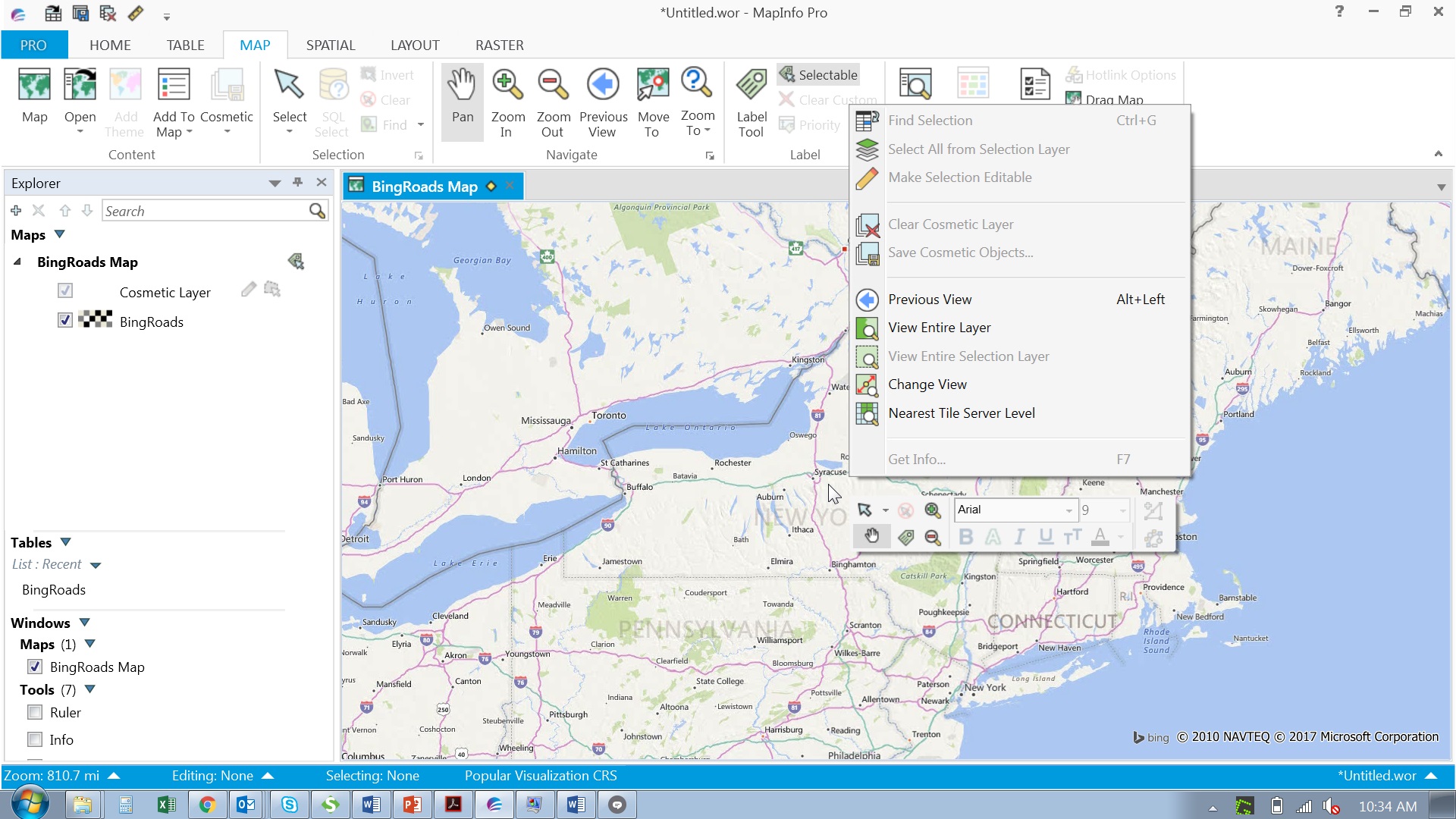The image size is (1456, 819).
Task: Select the Pan tool in the Navigate group
Action: [462, 101]
